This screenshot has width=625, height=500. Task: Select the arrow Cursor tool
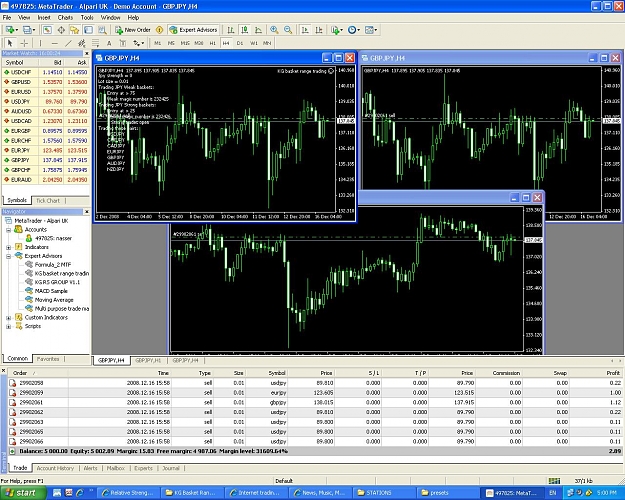pos(10,43)
